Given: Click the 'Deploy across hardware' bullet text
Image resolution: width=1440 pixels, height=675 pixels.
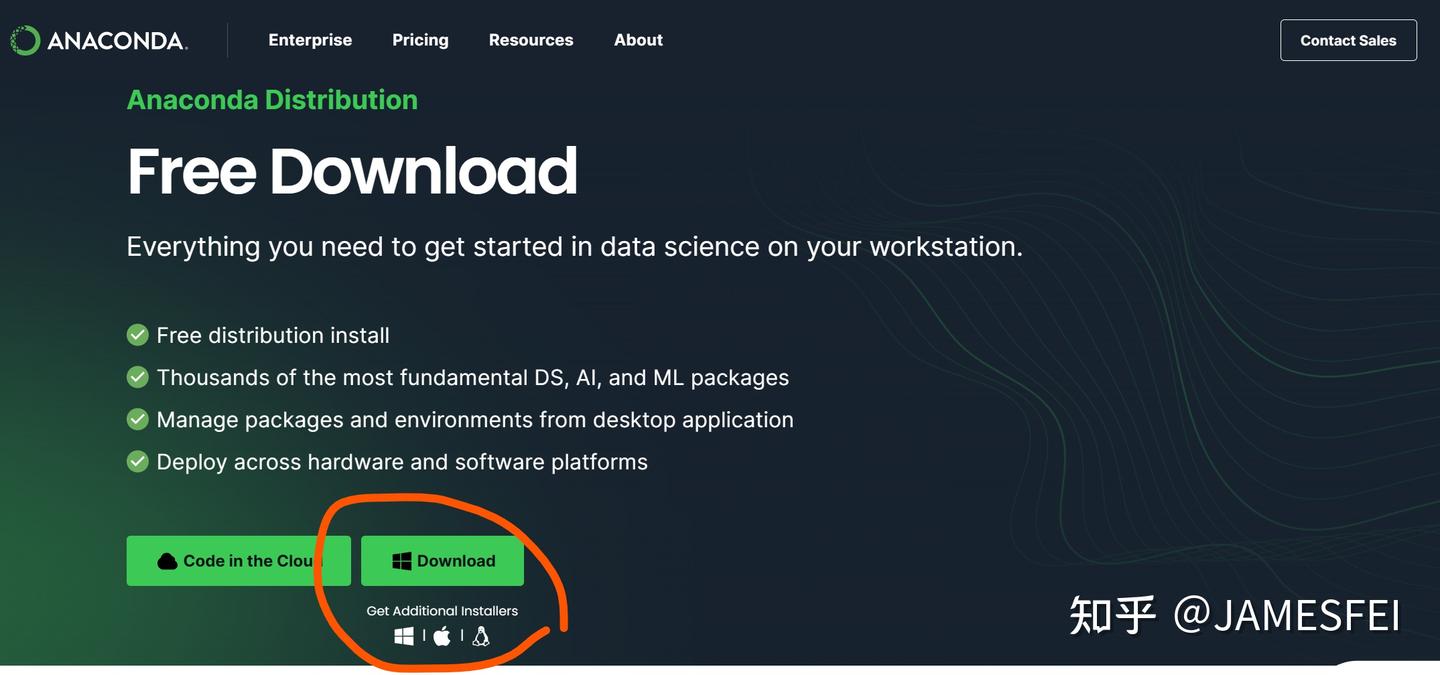Looking at the screenshot, I should pos(402,462).
